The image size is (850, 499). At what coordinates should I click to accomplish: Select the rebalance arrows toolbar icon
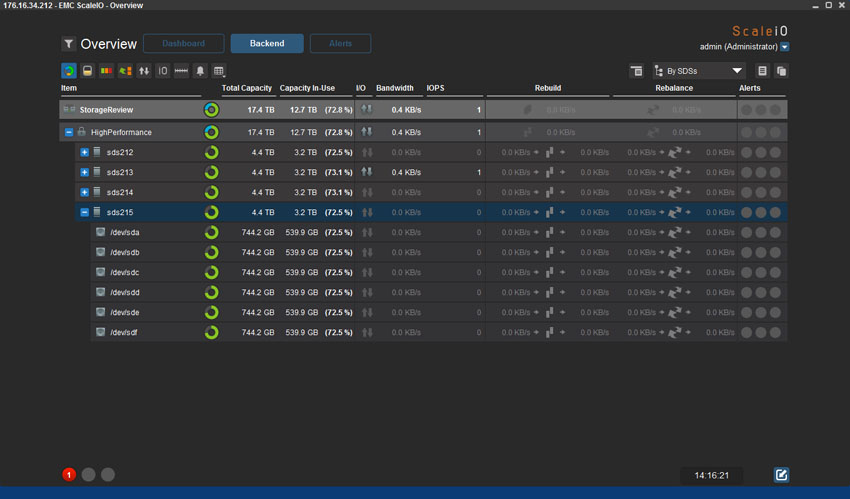(x=125, y=71)
